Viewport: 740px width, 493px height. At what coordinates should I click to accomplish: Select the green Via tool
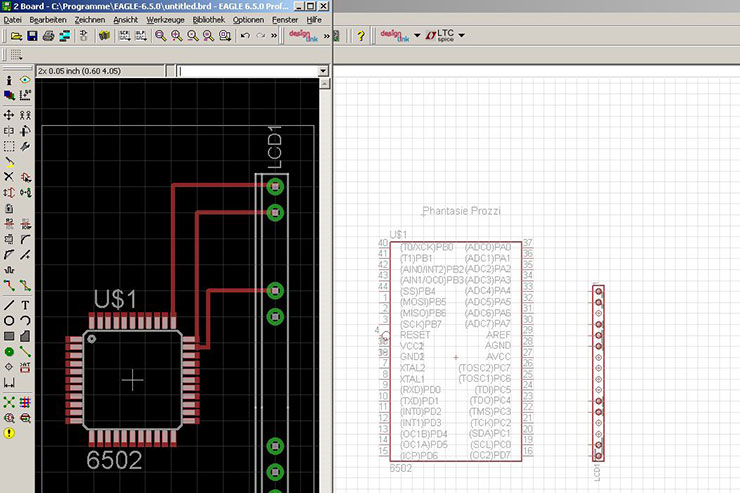click(x=9, y=352)
